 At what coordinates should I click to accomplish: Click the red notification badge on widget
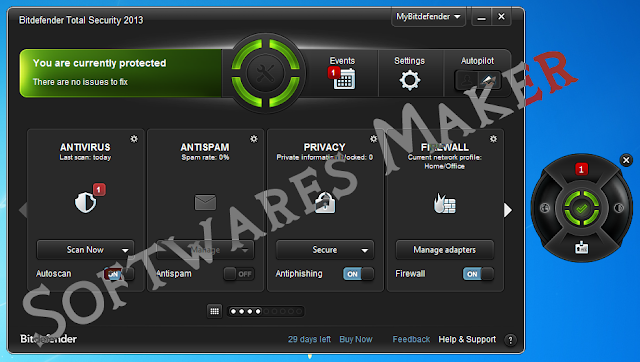coord(582,169)
